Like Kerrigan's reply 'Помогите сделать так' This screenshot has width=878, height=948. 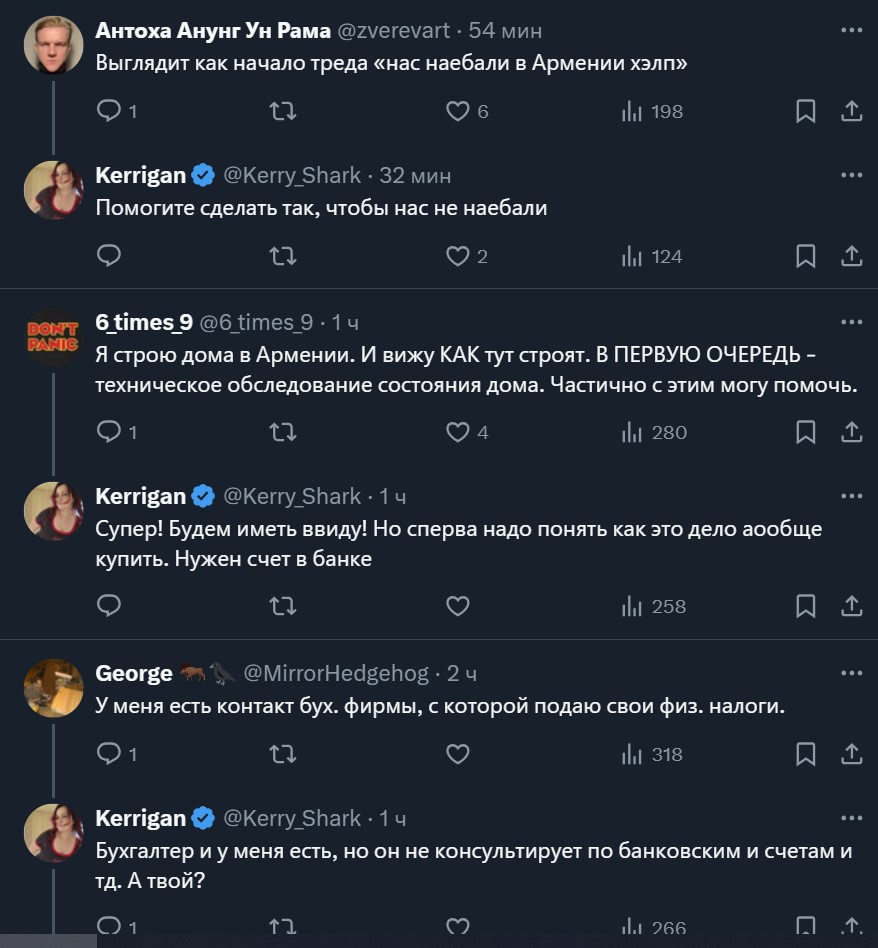(457, 257)
